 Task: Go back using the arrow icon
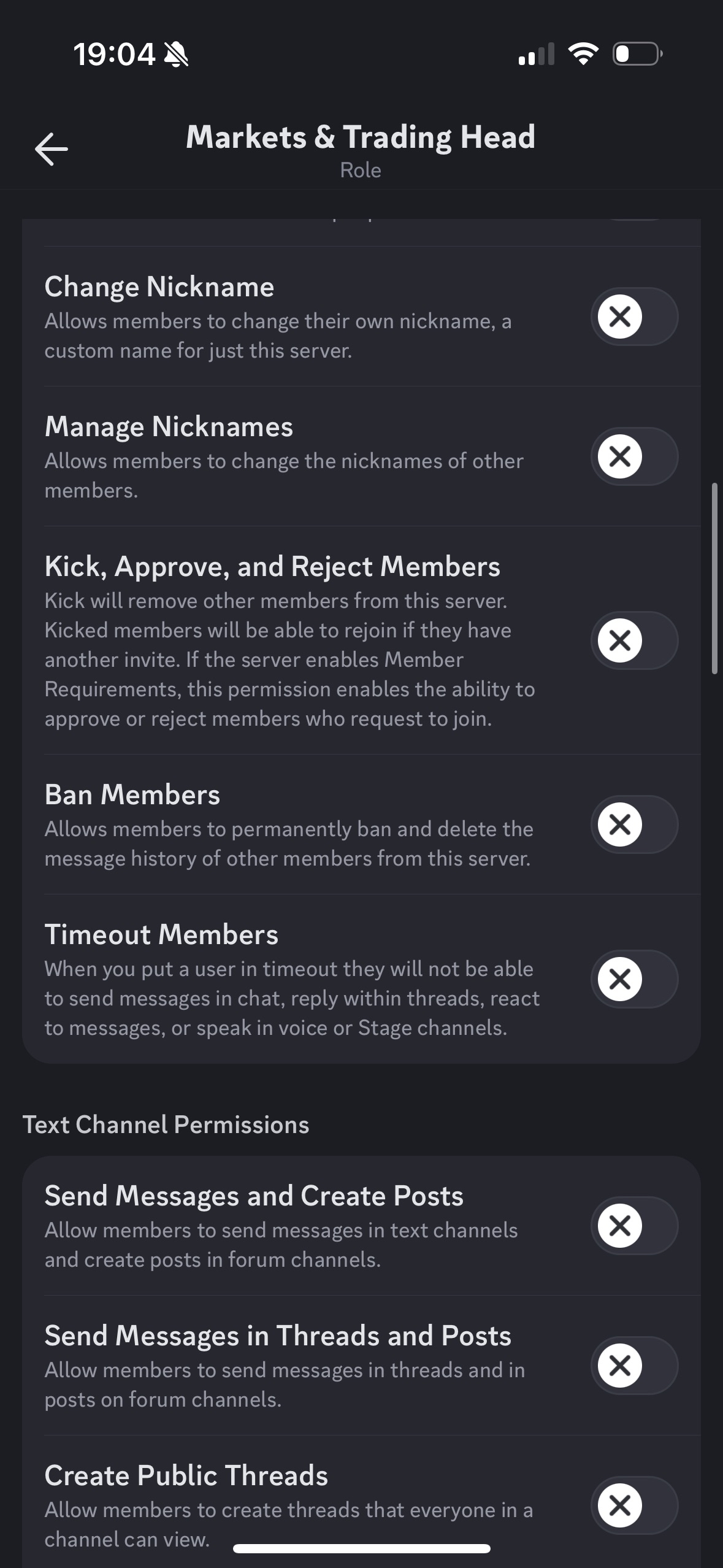[52, 149]
